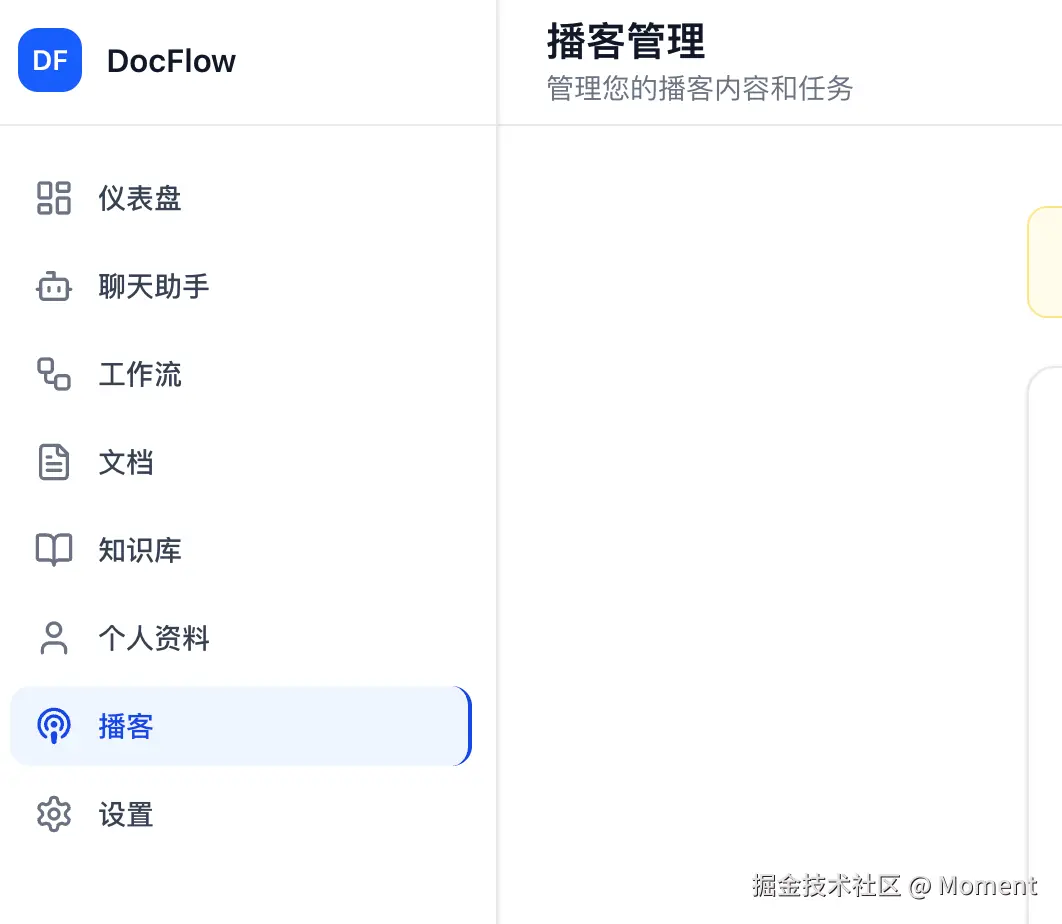Open the 仪表盘 menu item

pos(140,198)
